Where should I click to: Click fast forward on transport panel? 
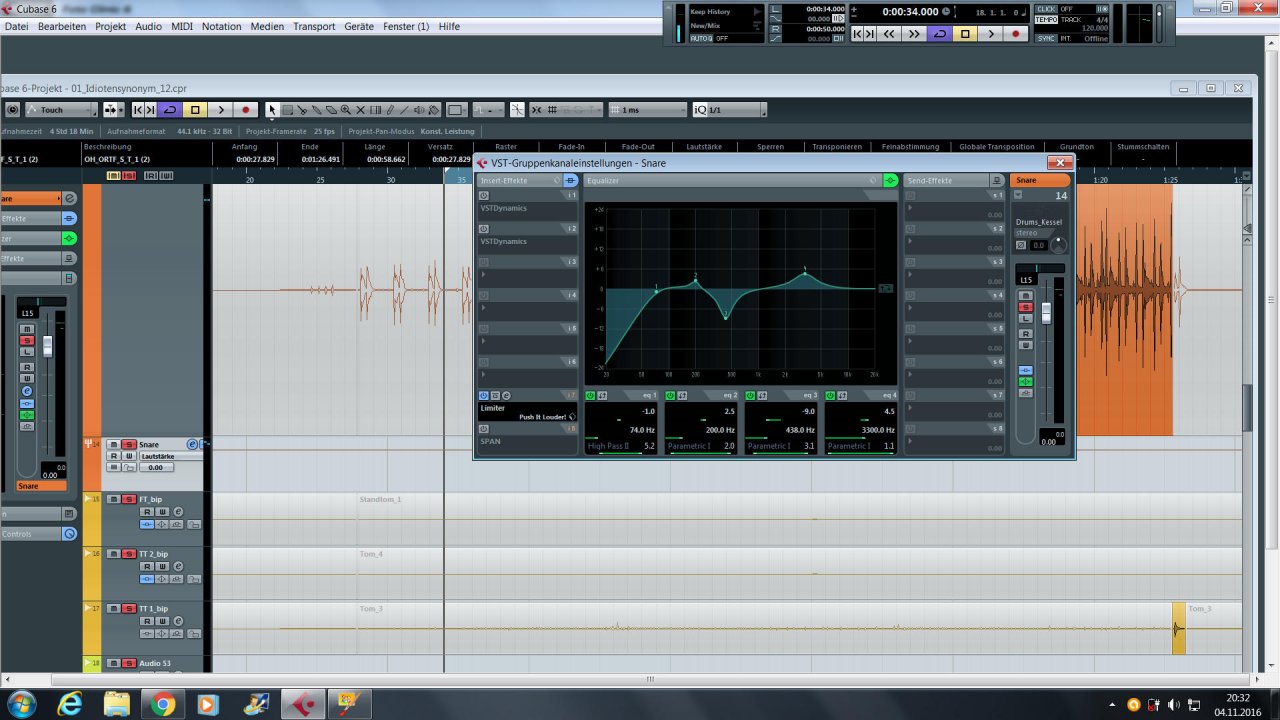pos(914,34)
